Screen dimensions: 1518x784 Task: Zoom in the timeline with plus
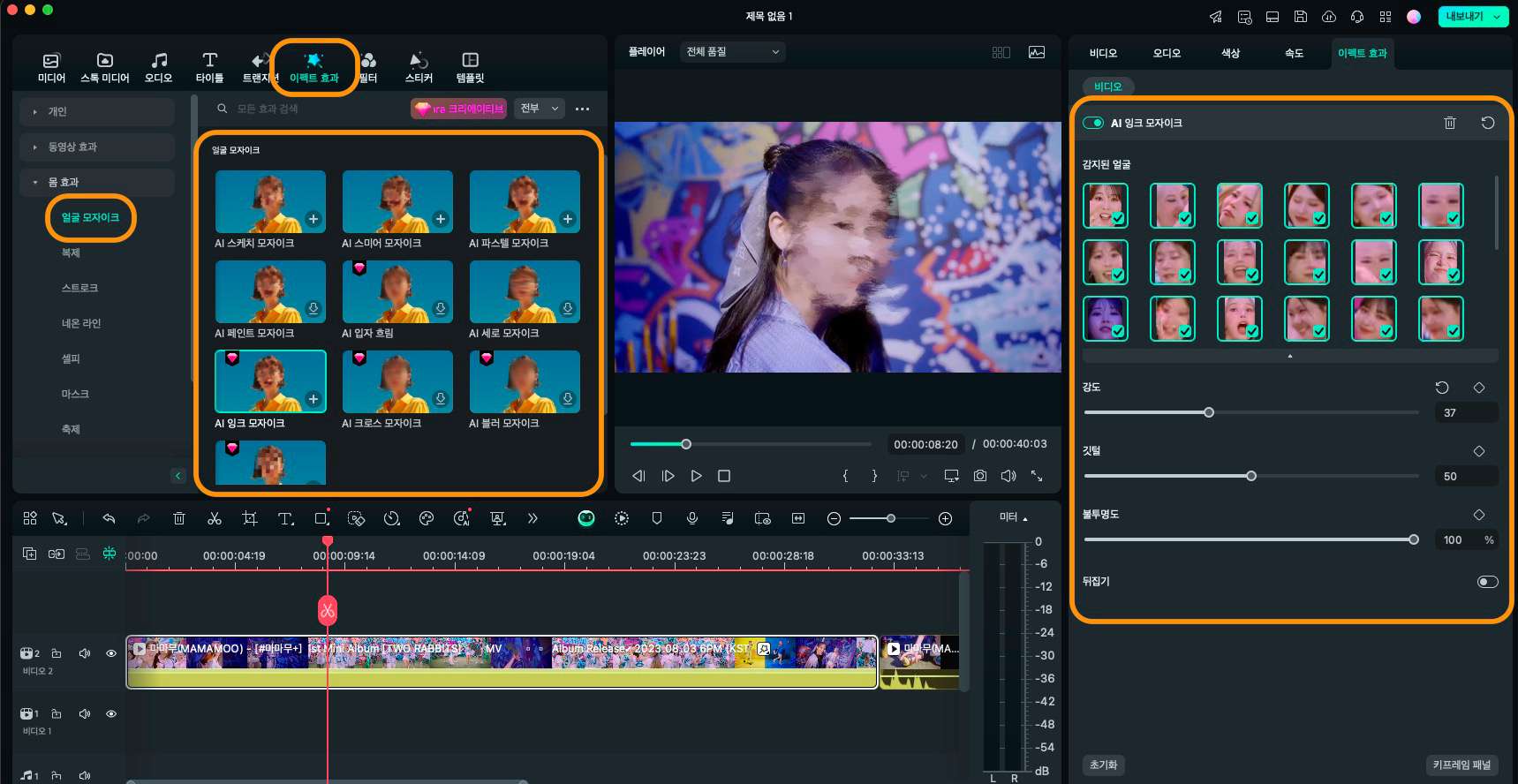coord(945,518)
